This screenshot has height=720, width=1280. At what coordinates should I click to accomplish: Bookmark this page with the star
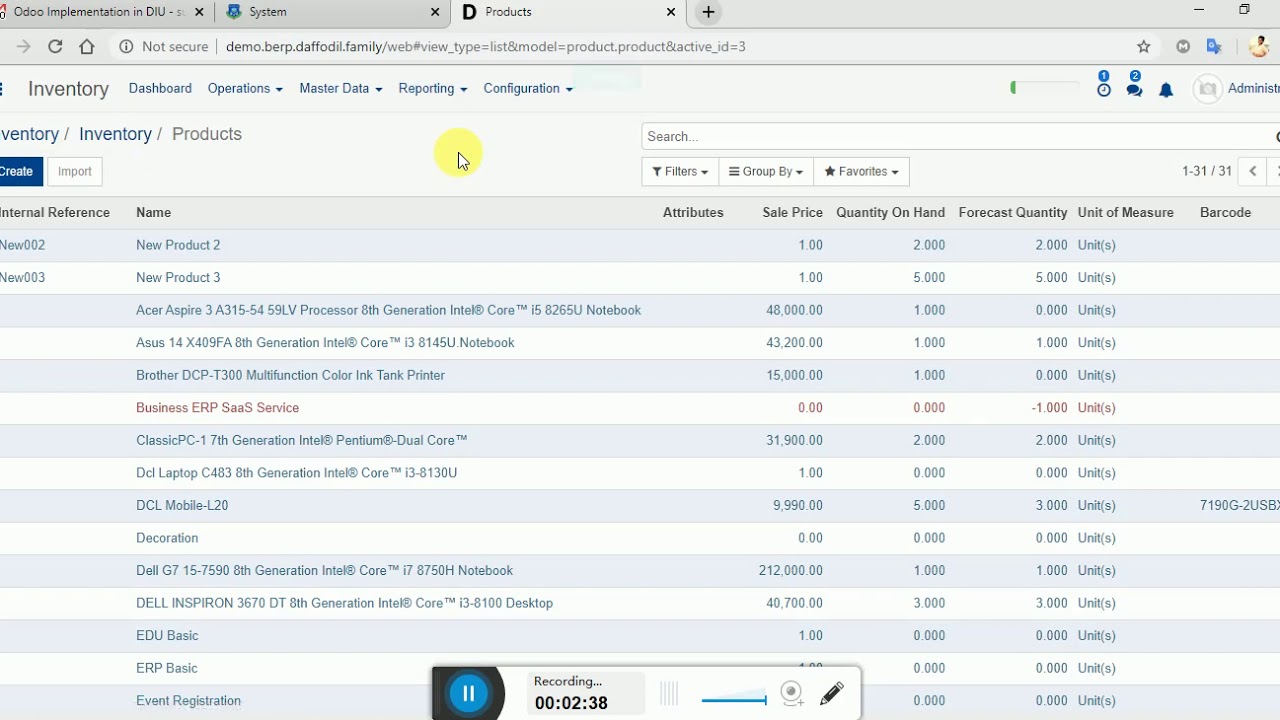(1144, 47)
